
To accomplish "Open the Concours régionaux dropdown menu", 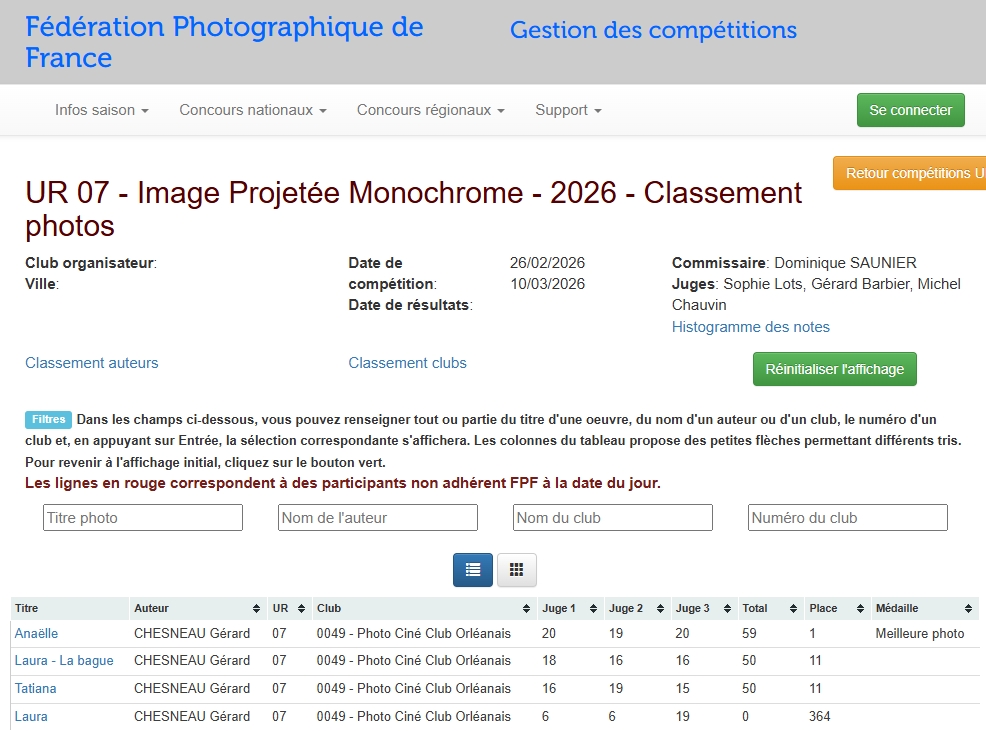I will pyautogui.click(x=430, y=110).
